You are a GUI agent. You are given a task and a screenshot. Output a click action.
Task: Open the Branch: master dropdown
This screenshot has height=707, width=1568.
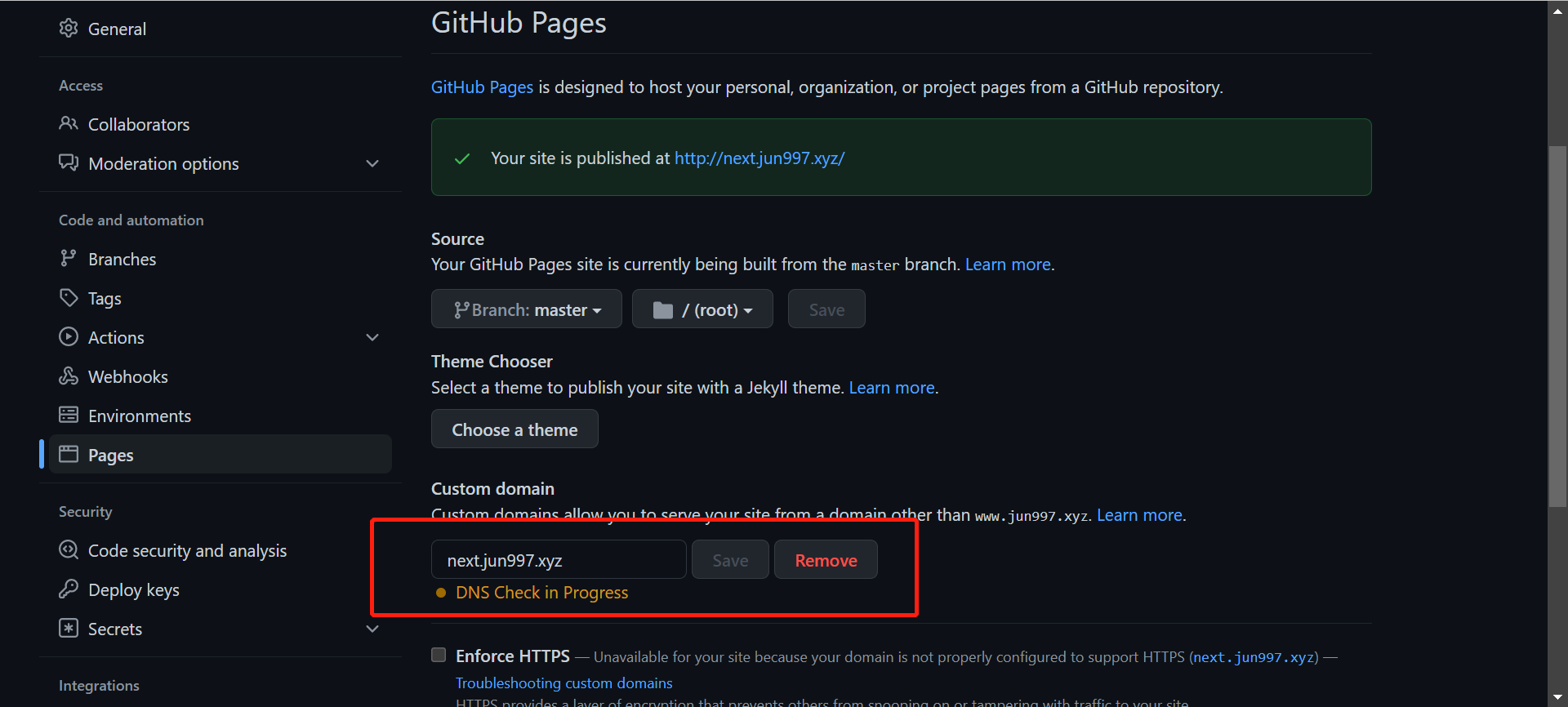(527, 309)
